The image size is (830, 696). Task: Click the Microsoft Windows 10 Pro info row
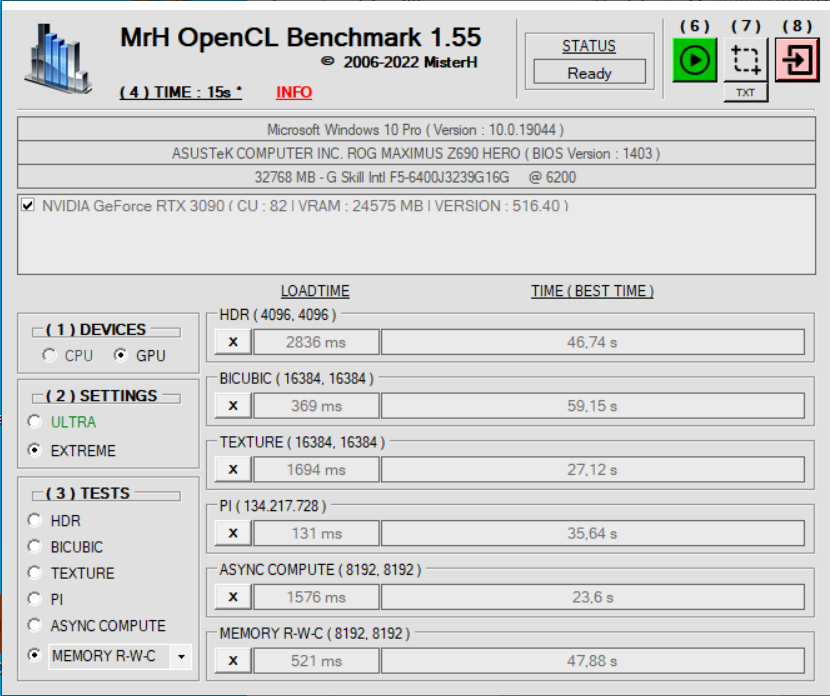click(x=416, y=130)
